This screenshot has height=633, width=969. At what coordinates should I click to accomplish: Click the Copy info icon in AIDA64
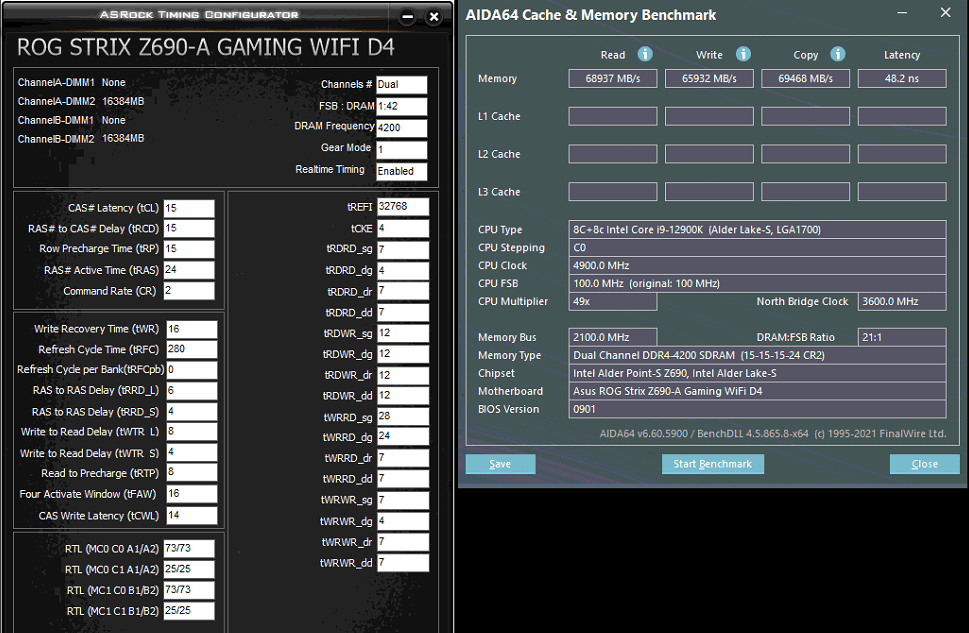coord(837,54)
